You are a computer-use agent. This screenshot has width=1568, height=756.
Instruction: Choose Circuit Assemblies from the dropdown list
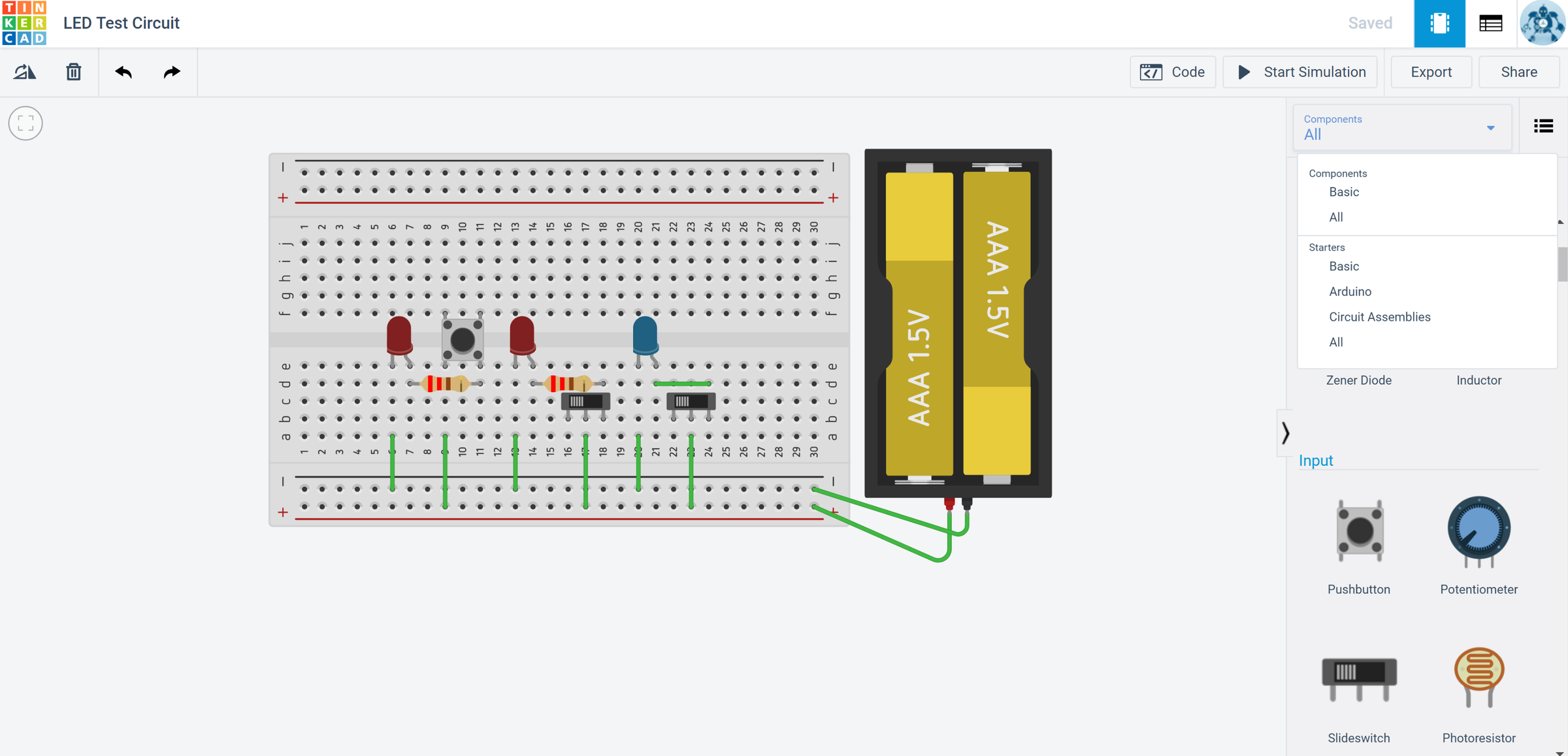(1380, 317)
